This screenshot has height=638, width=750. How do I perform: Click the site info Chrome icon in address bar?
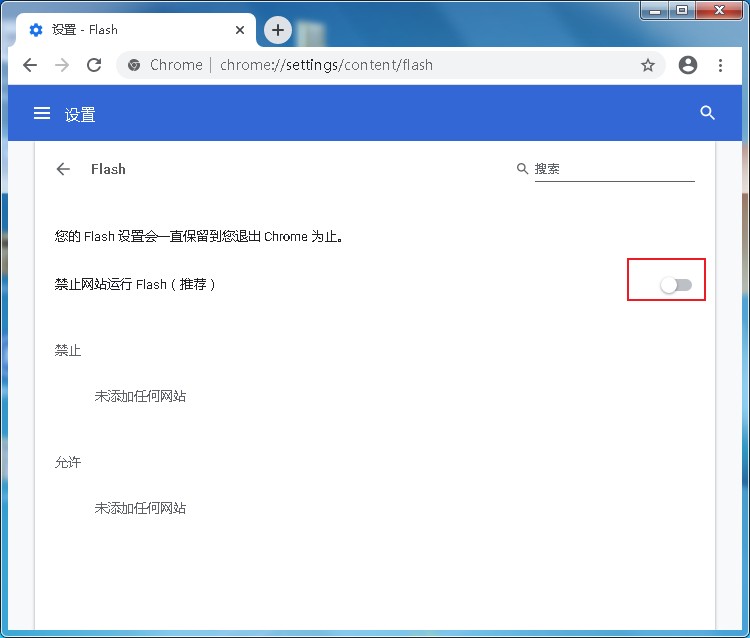tap(134, 65)
